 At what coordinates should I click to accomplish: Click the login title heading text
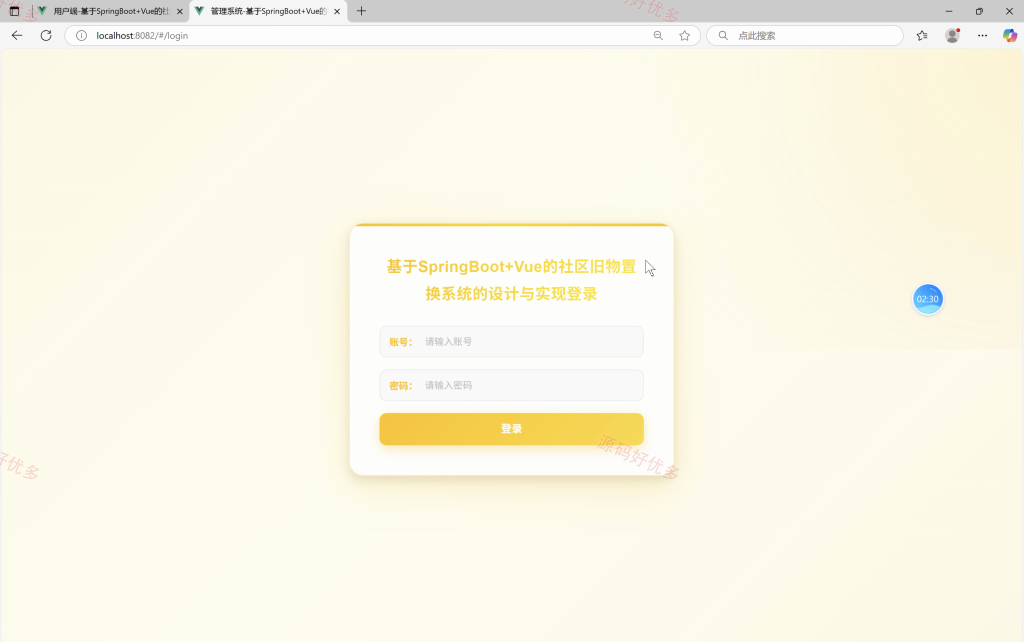point(511,280)
